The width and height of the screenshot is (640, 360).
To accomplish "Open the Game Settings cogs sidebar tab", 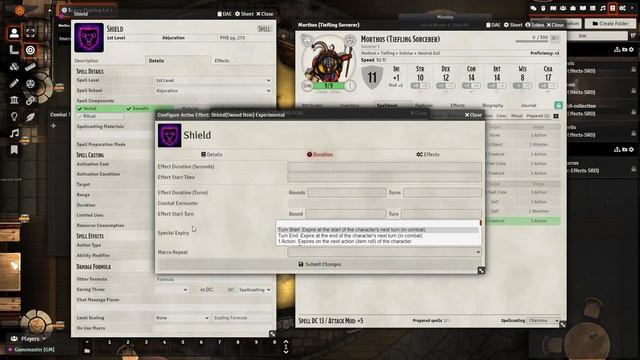I will (x=622, y=8).
